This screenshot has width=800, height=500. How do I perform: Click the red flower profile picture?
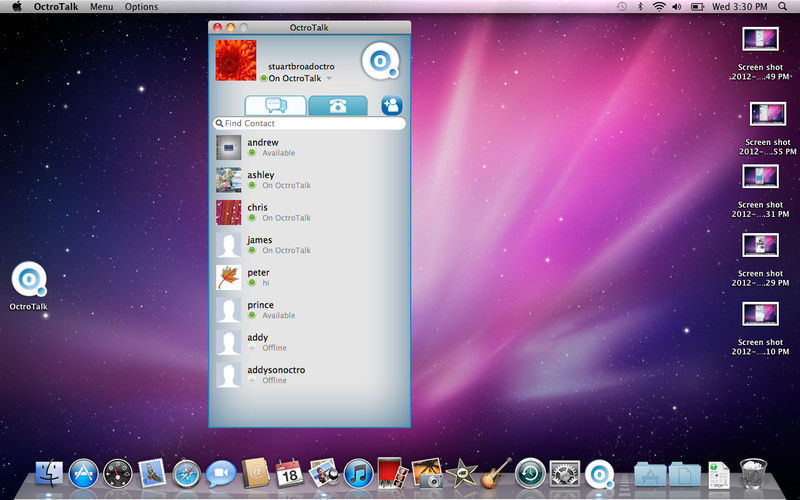[236, 60]
